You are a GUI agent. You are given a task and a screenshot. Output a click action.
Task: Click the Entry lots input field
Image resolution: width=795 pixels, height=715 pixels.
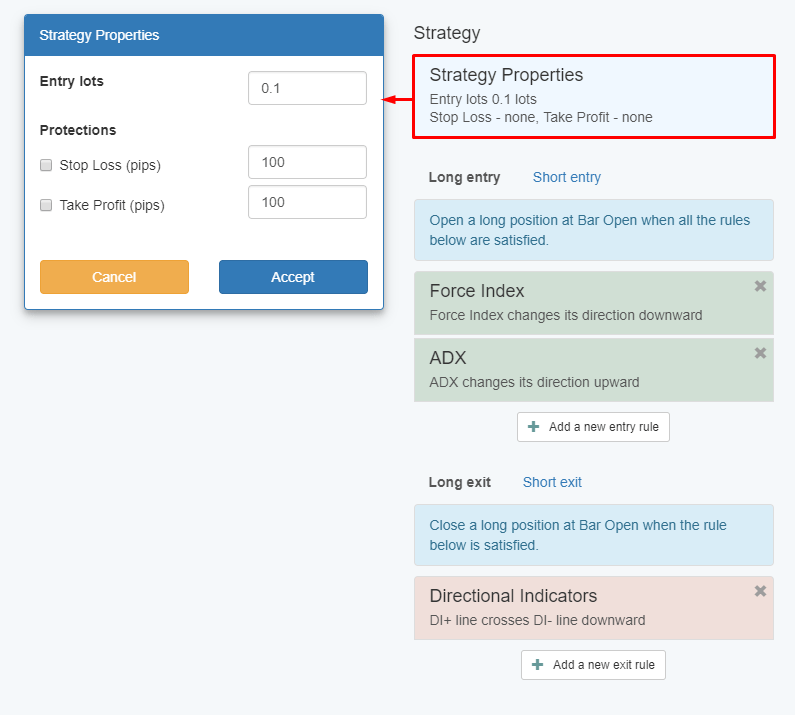point(307,88)
